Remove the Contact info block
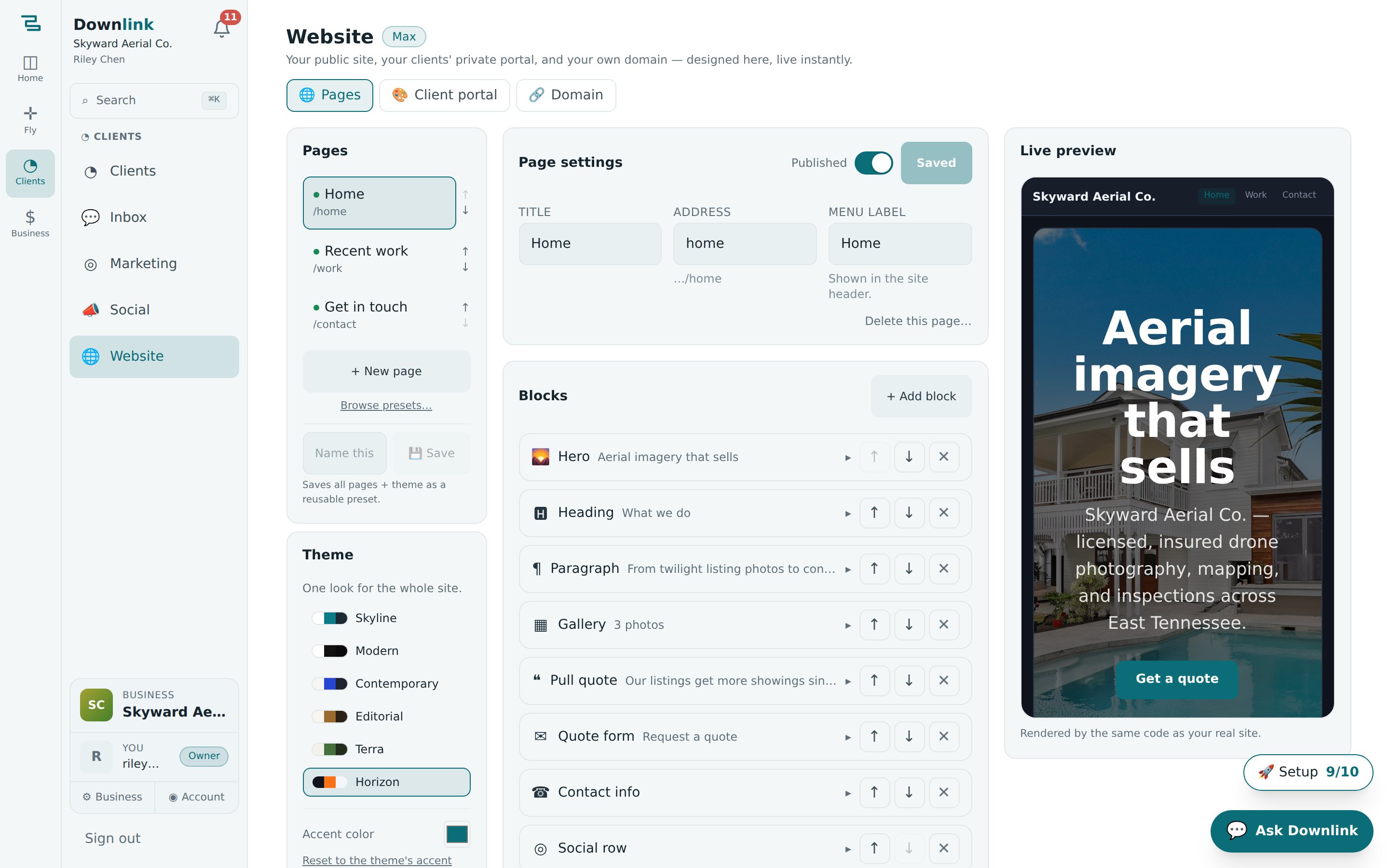This screenshot has height=868, width=1389. point(943,792)
